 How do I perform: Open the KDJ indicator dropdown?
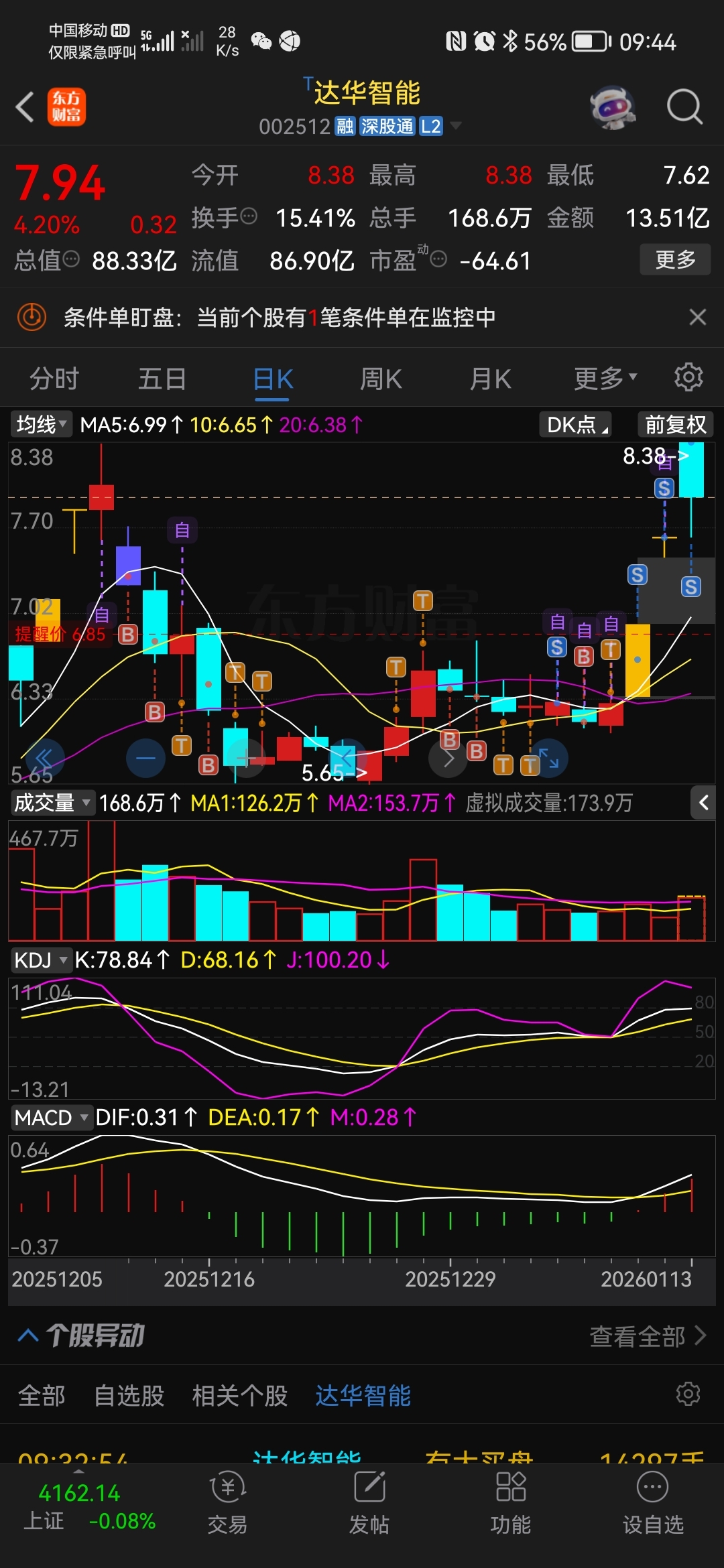coord(41,960)
